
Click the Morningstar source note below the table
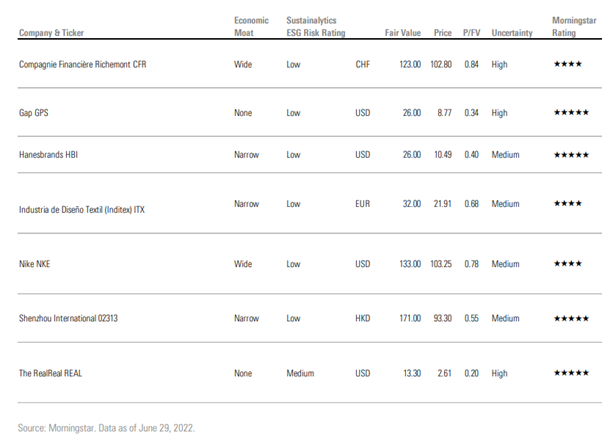pyautogui.click(x=106, y=427)
